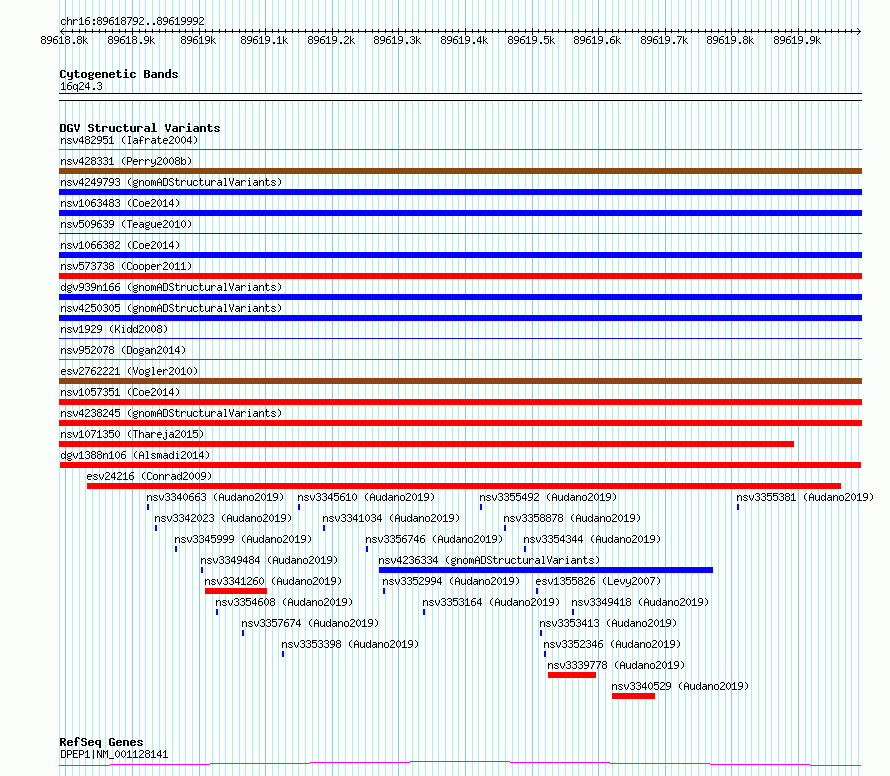Open variant nsv3341260 (Audano2019)

click(273, 581)
